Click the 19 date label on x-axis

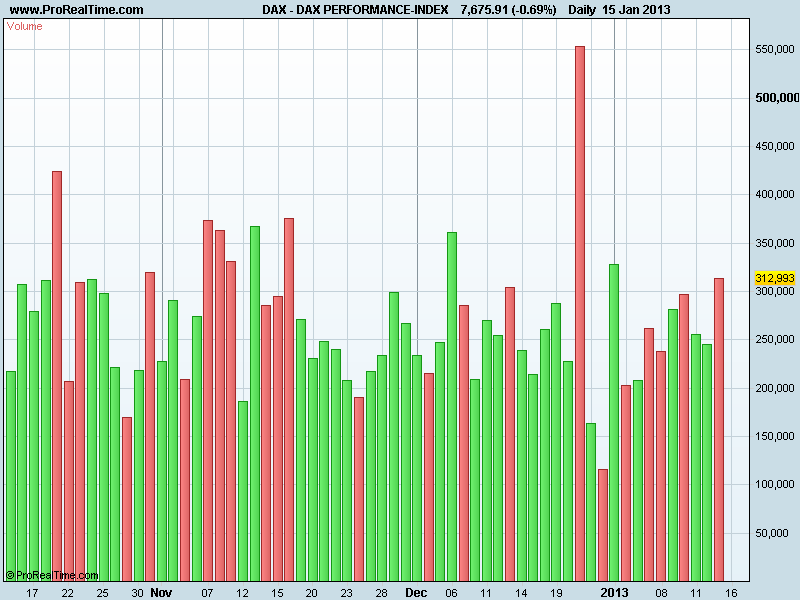[x=556, y=593]
